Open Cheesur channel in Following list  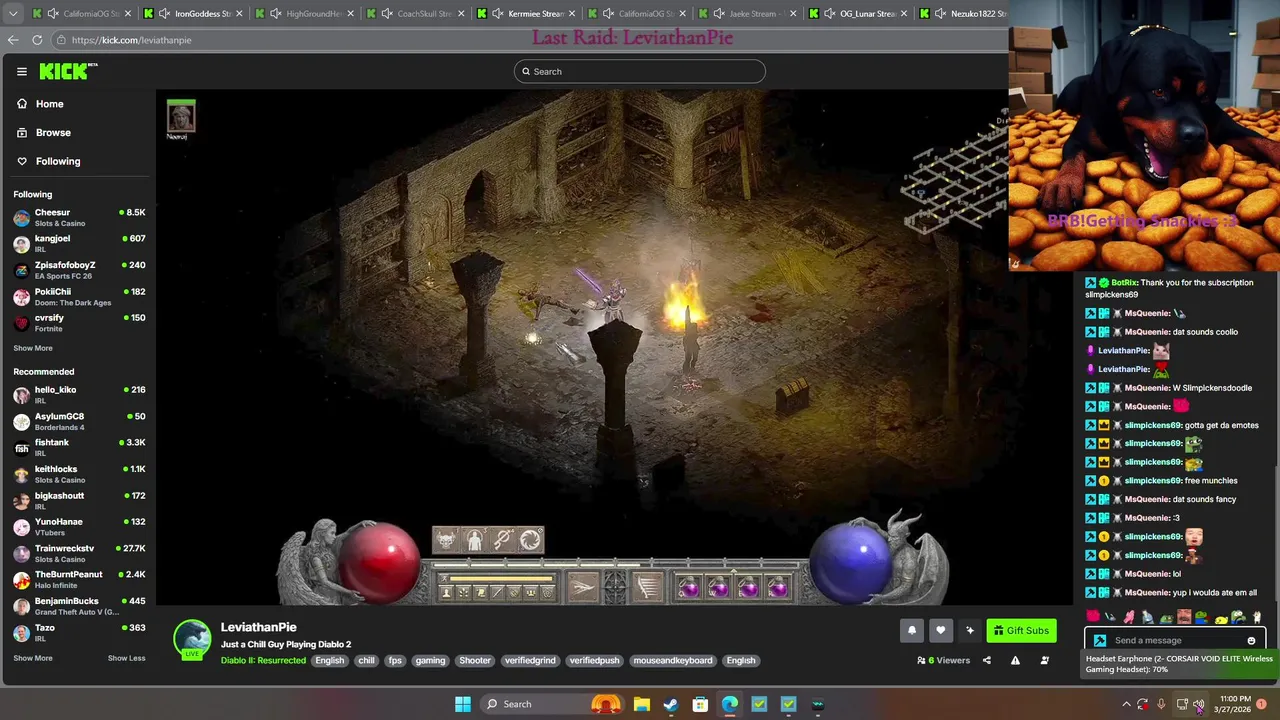79,217
